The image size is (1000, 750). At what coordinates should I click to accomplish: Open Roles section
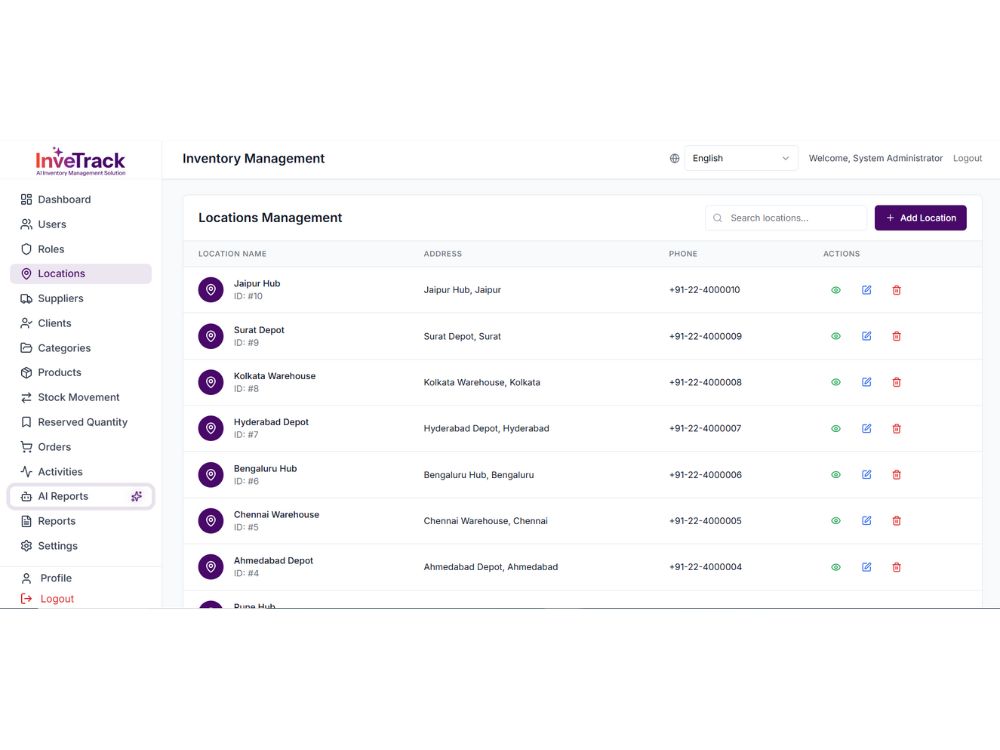pos(80,249)
